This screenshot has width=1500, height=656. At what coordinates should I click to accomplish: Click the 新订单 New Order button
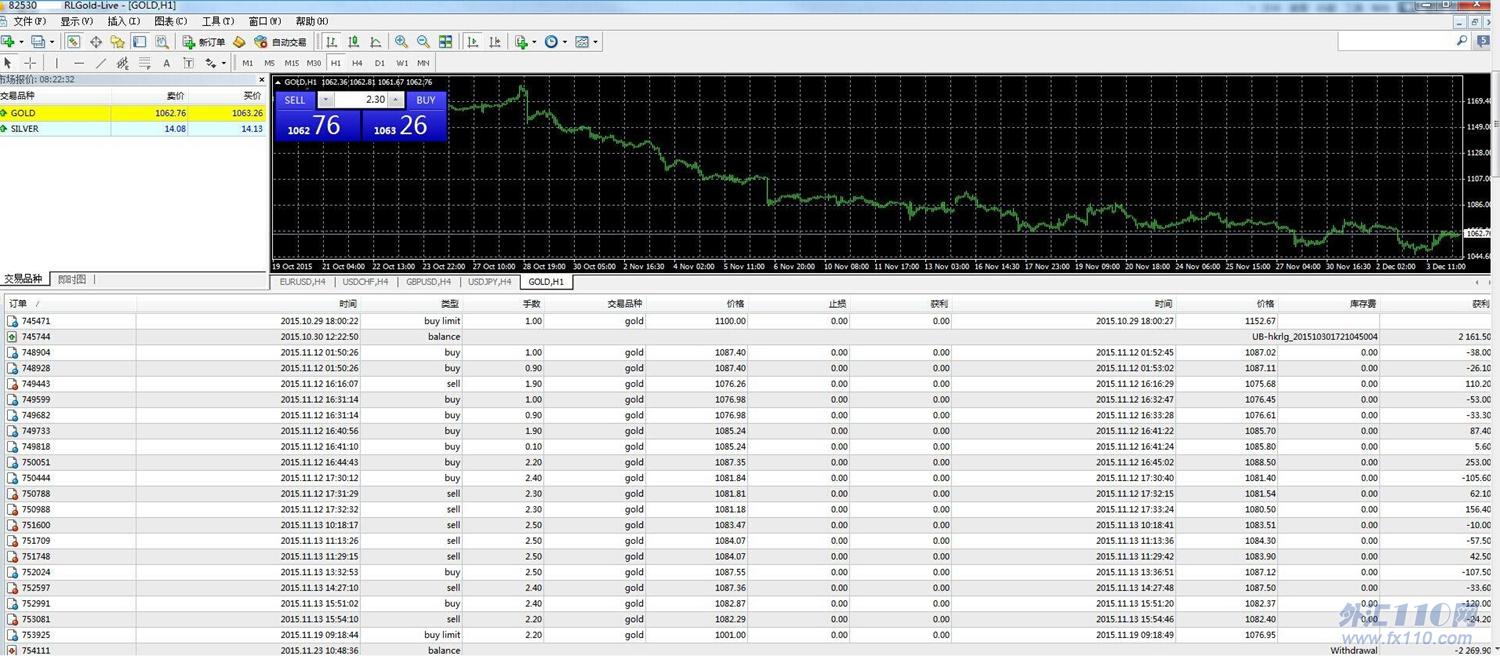204,42
